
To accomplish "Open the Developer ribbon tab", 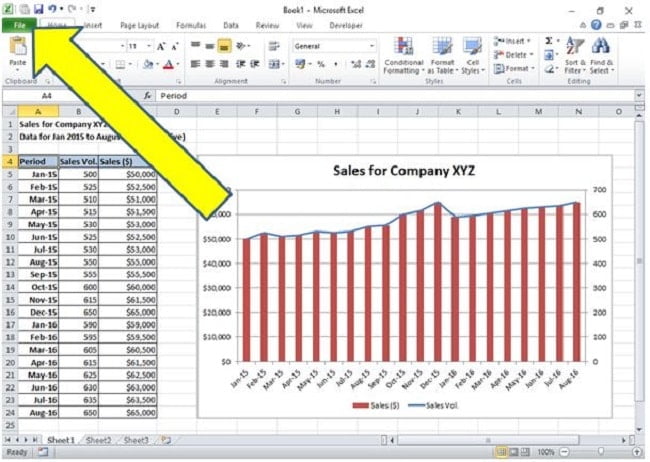I will point(346,25).
